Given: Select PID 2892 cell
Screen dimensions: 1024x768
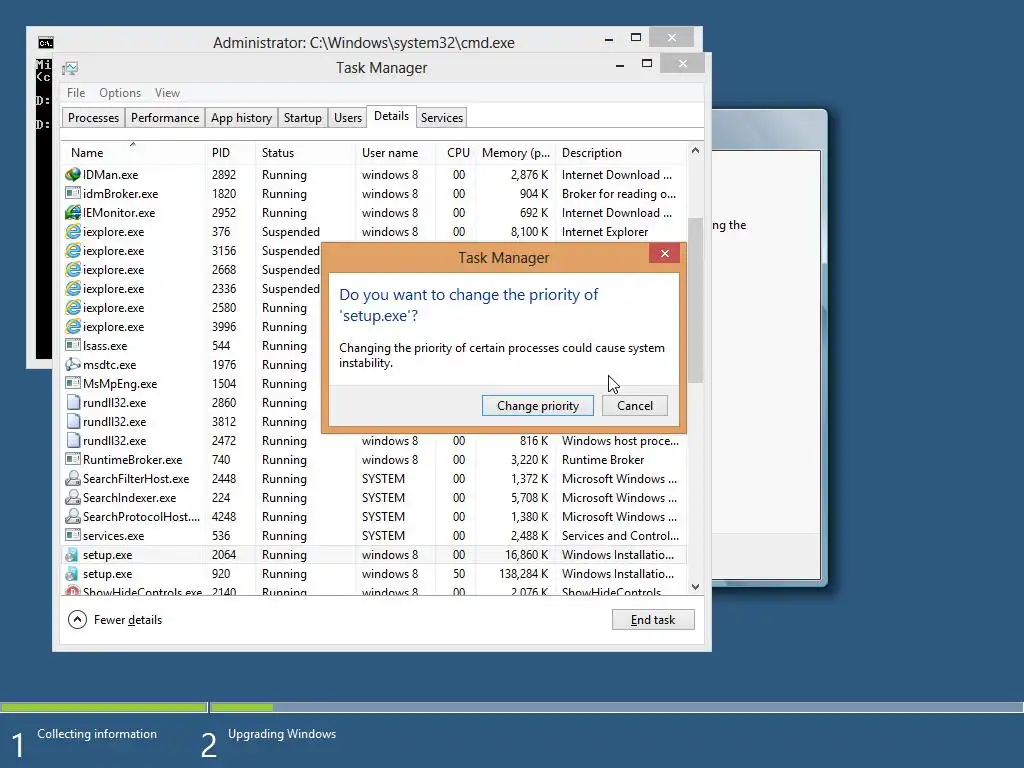Looking at the screenshot, I should click(x=224, y=174).
